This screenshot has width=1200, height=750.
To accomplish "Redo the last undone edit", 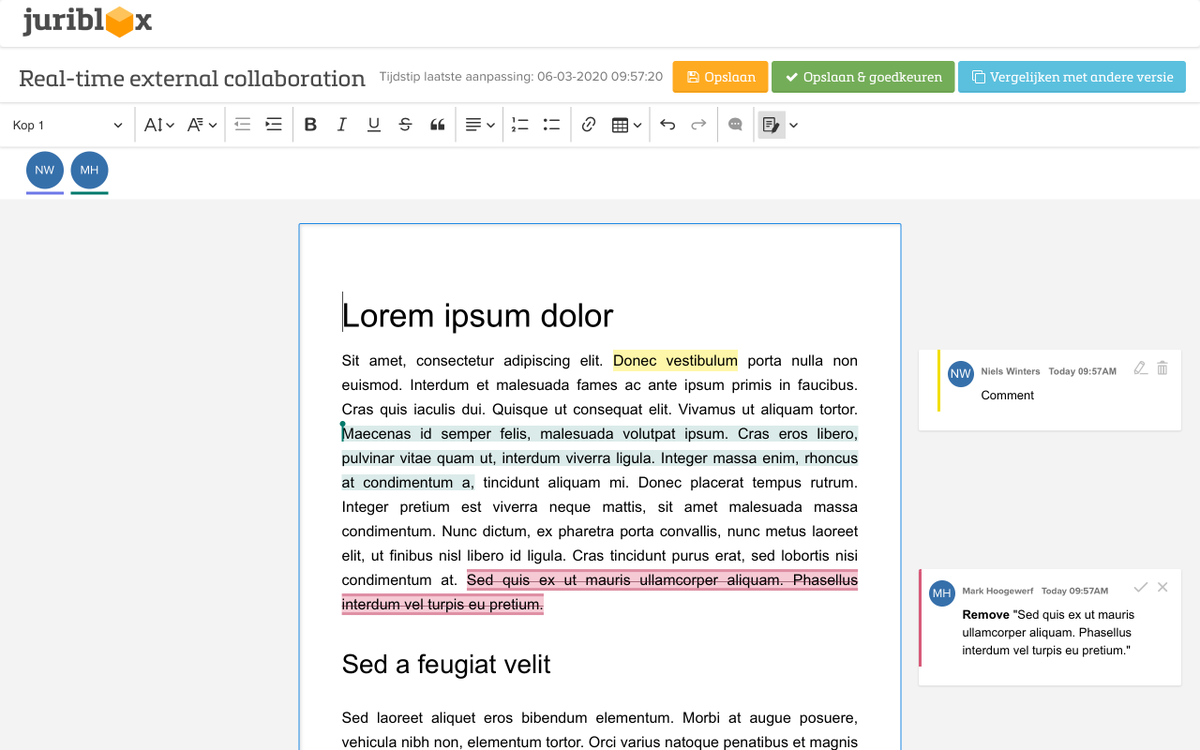I will pos(699,125).
